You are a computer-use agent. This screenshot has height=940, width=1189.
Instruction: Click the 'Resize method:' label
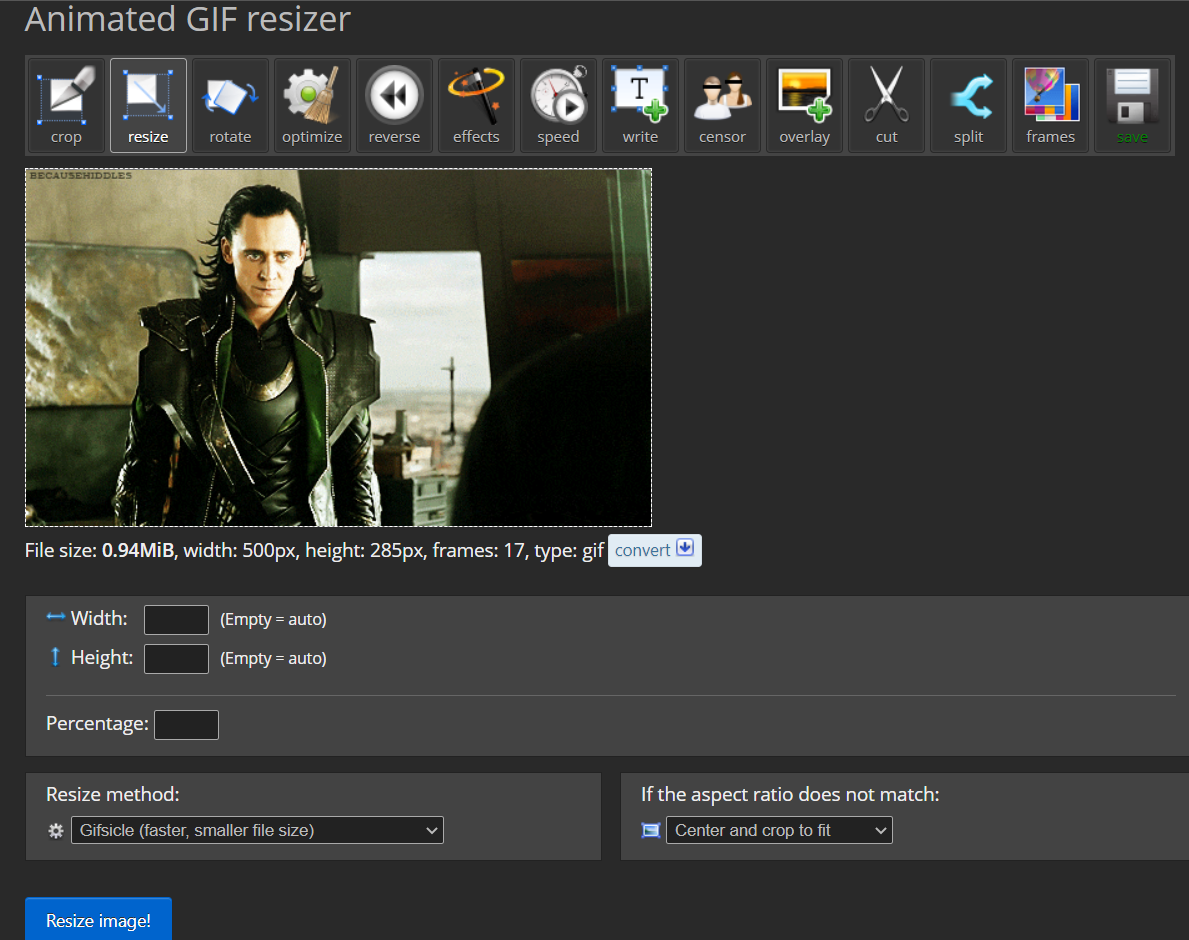[x=113, y=794]
